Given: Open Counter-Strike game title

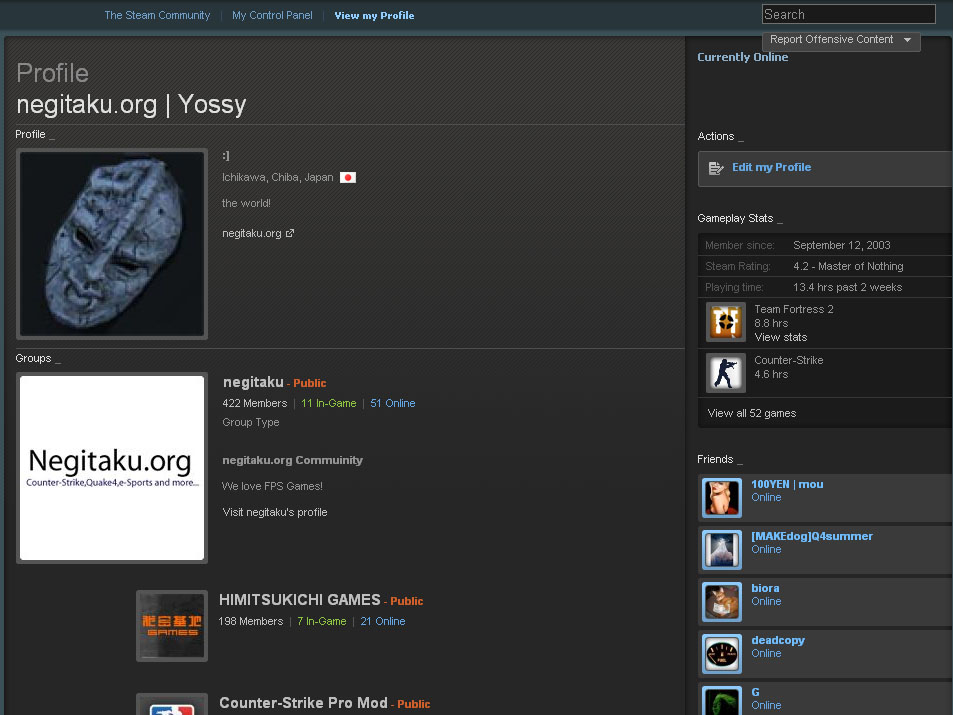Looking at the screenshot, I should click(789, 360).
